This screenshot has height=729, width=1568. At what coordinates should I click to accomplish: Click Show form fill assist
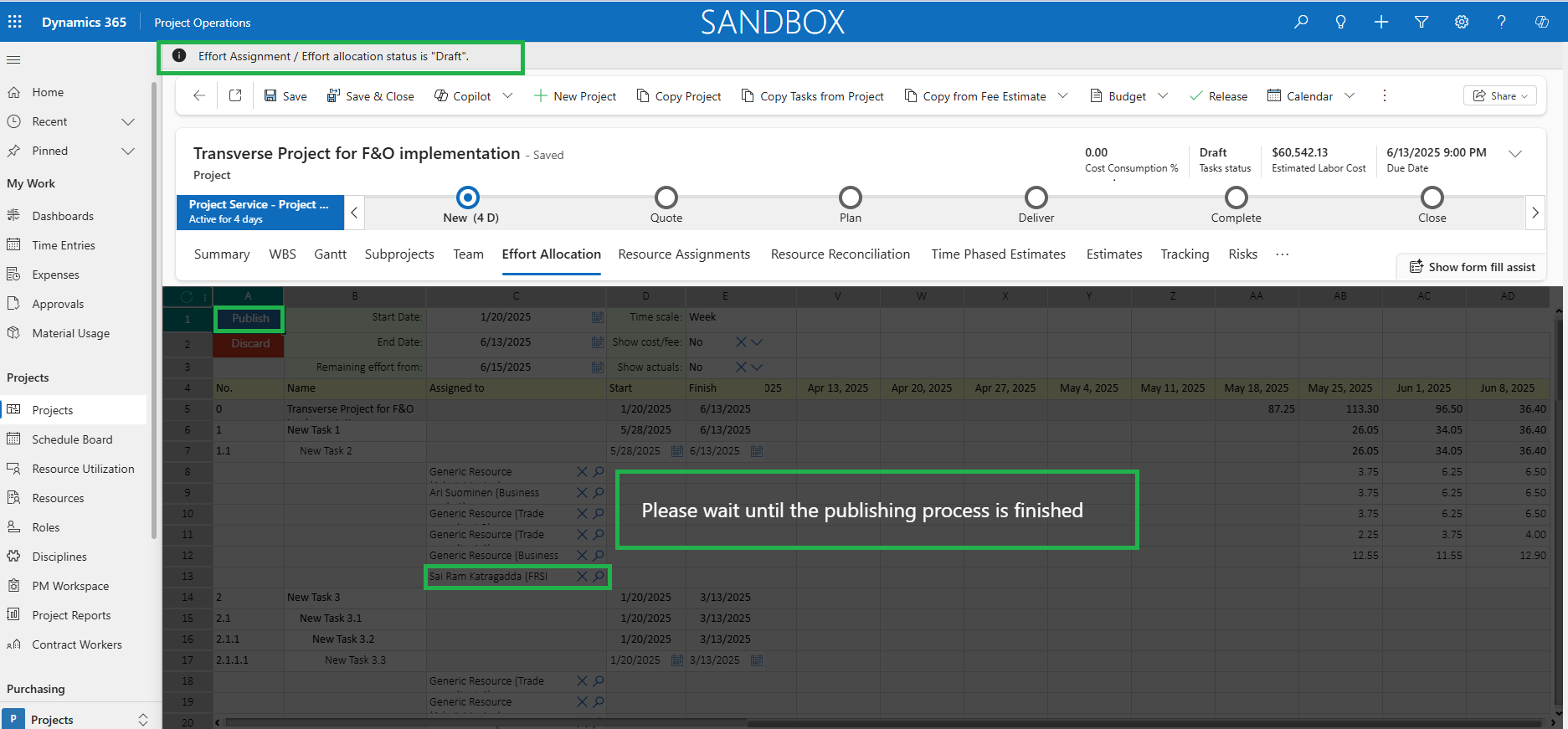point(1472,267)
